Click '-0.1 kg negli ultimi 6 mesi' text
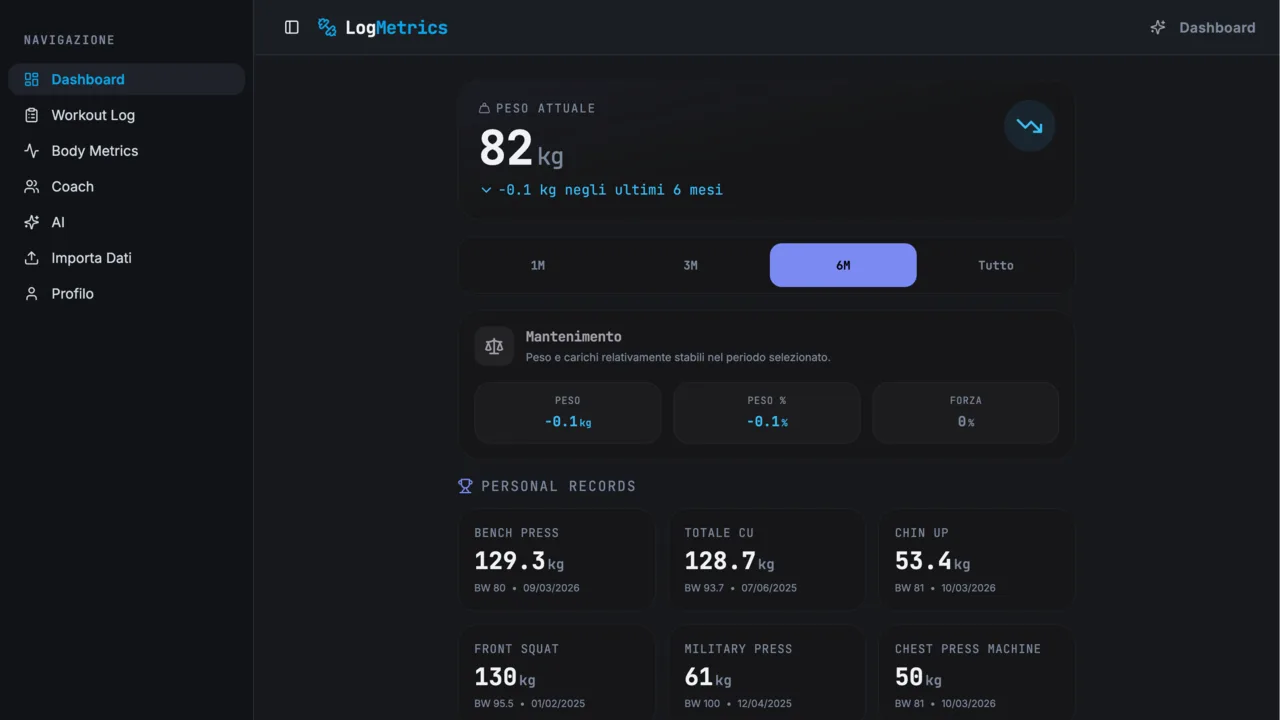The height and width of the screenshot is (720, 1280). pyautogui.click(x=610, y=190)
